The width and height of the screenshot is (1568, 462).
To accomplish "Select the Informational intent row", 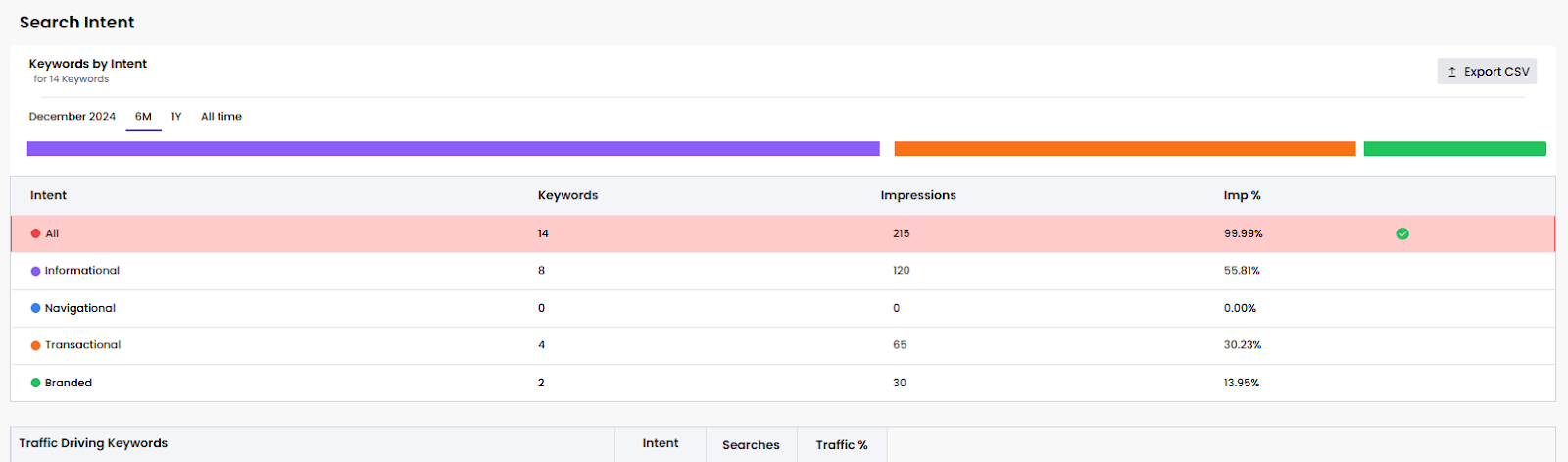I will click(783, 271).
